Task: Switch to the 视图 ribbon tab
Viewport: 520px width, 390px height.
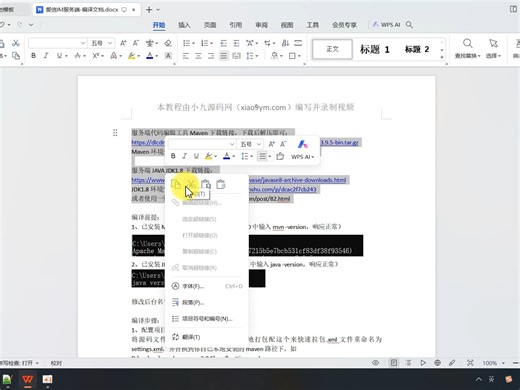Action: (287, 25)
